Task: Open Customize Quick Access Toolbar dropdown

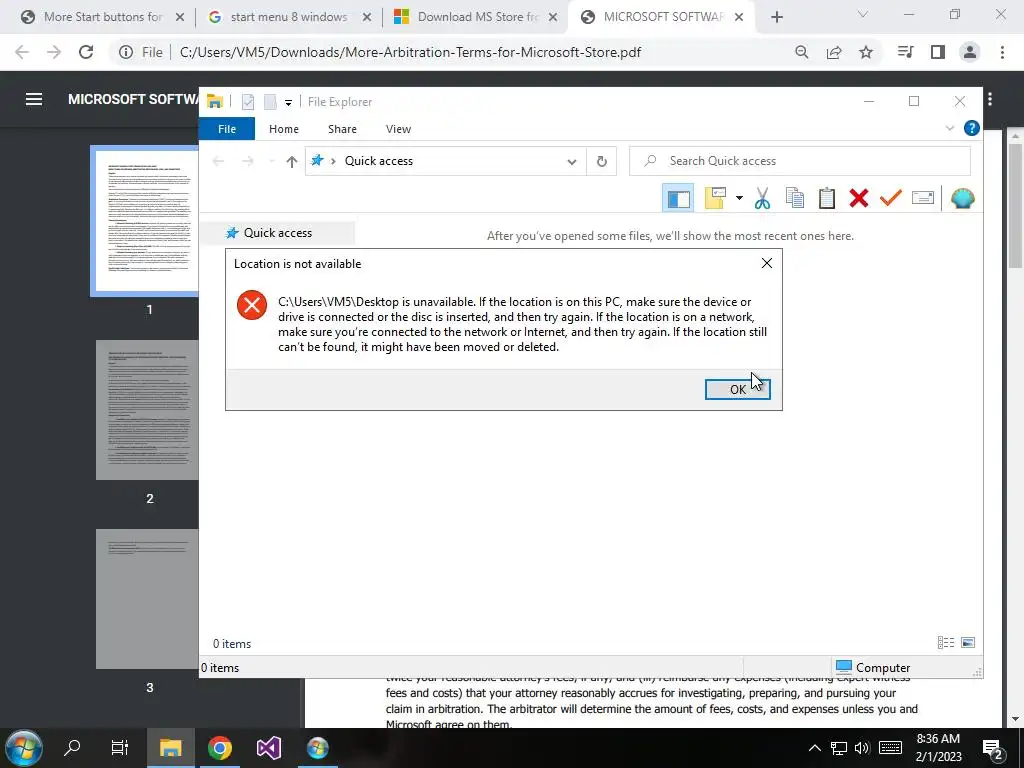Action: coord(288,103)
